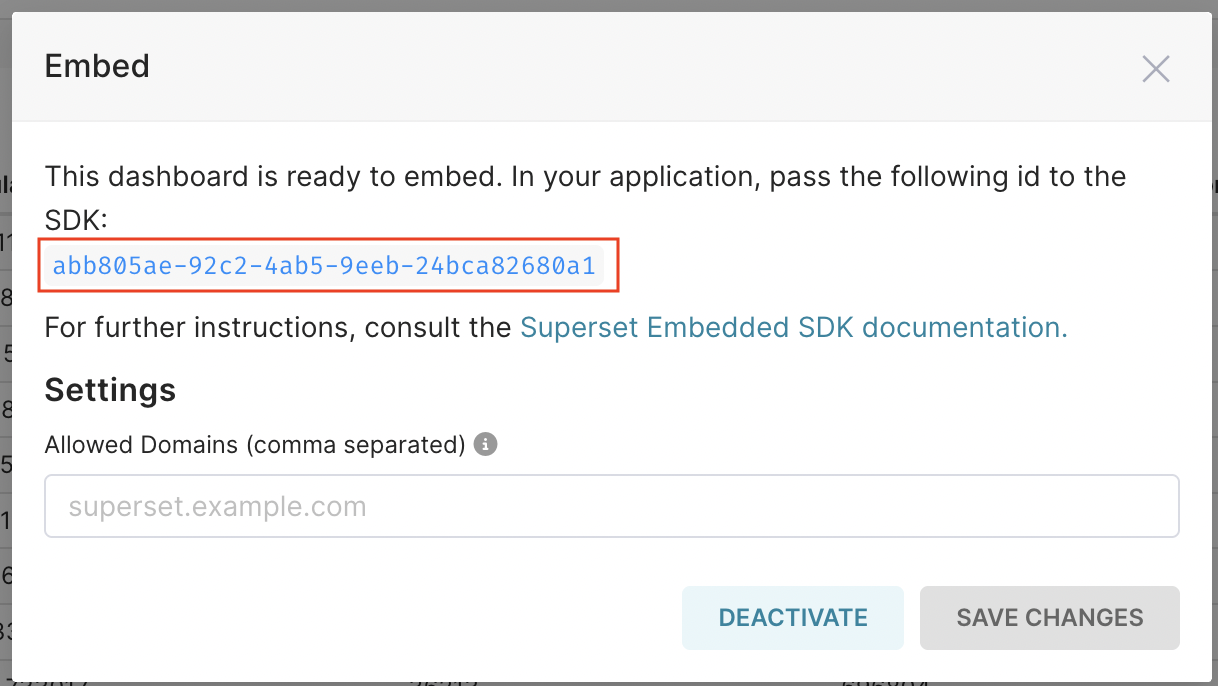This screenshot has height=686, width=1218.
Task: Click the info icon beside Allowed Domains
Action: [x=485, y=444]
